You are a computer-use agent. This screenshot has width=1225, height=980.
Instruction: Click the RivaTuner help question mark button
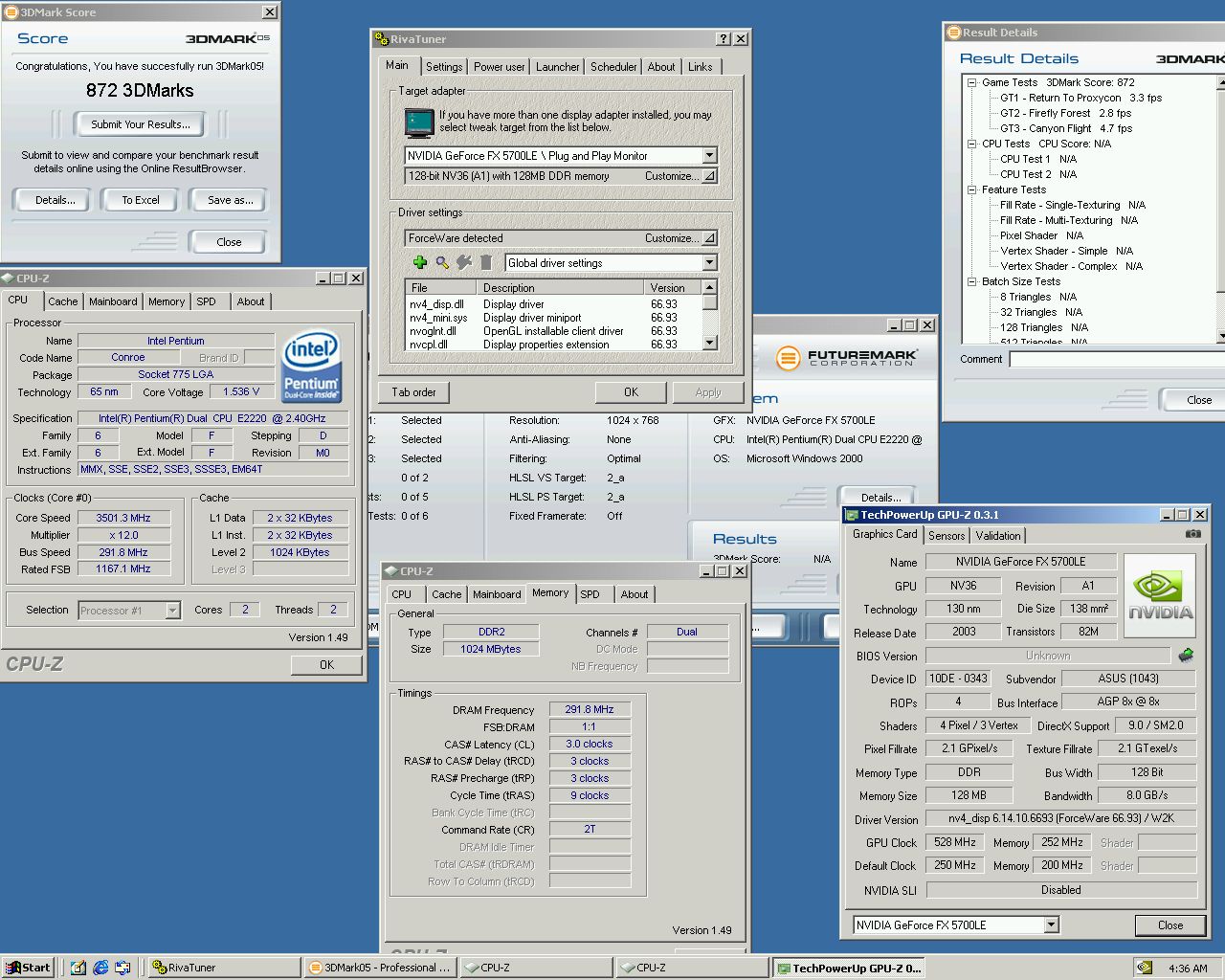coord(724,39)
